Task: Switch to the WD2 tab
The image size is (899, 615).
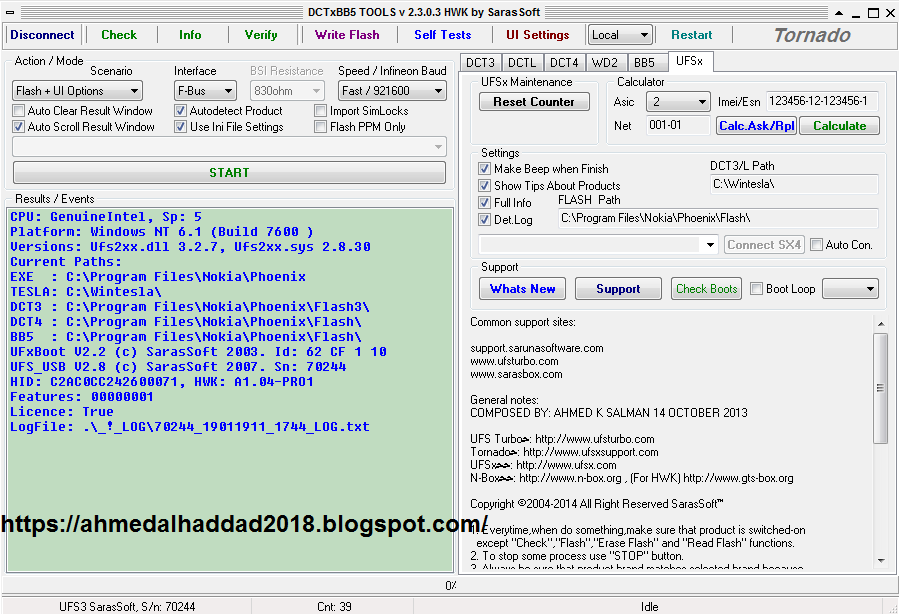Action: [x=605, y=62]
